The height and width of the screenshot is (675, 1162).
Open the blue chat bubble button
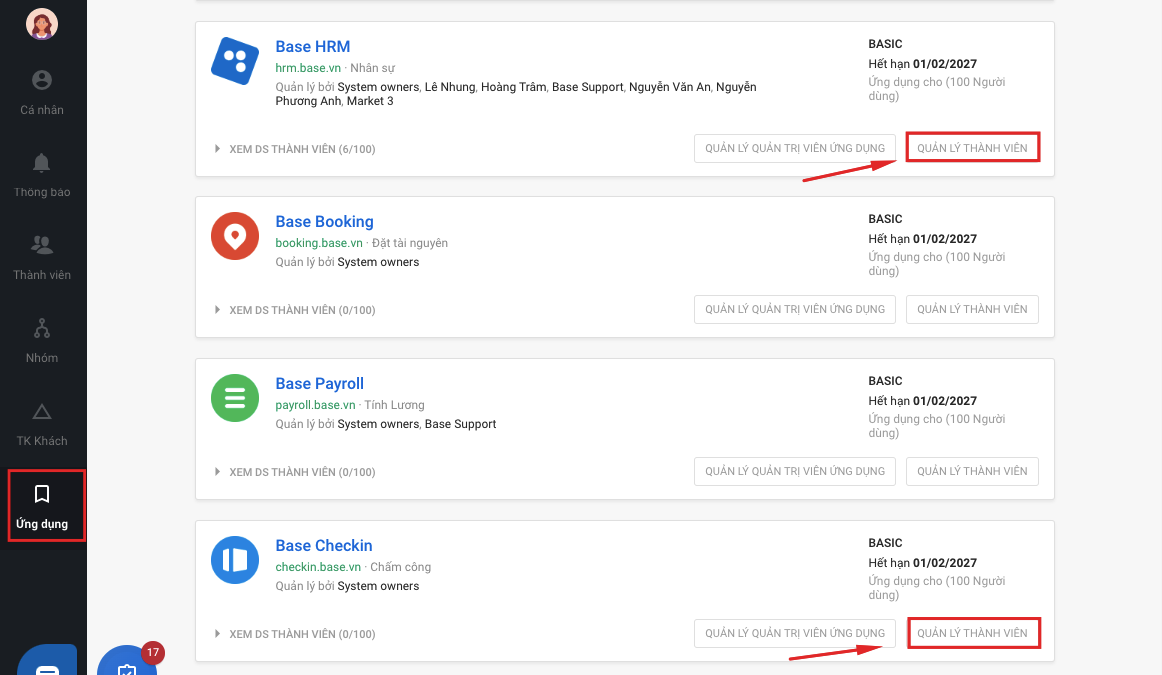[47, 661]
